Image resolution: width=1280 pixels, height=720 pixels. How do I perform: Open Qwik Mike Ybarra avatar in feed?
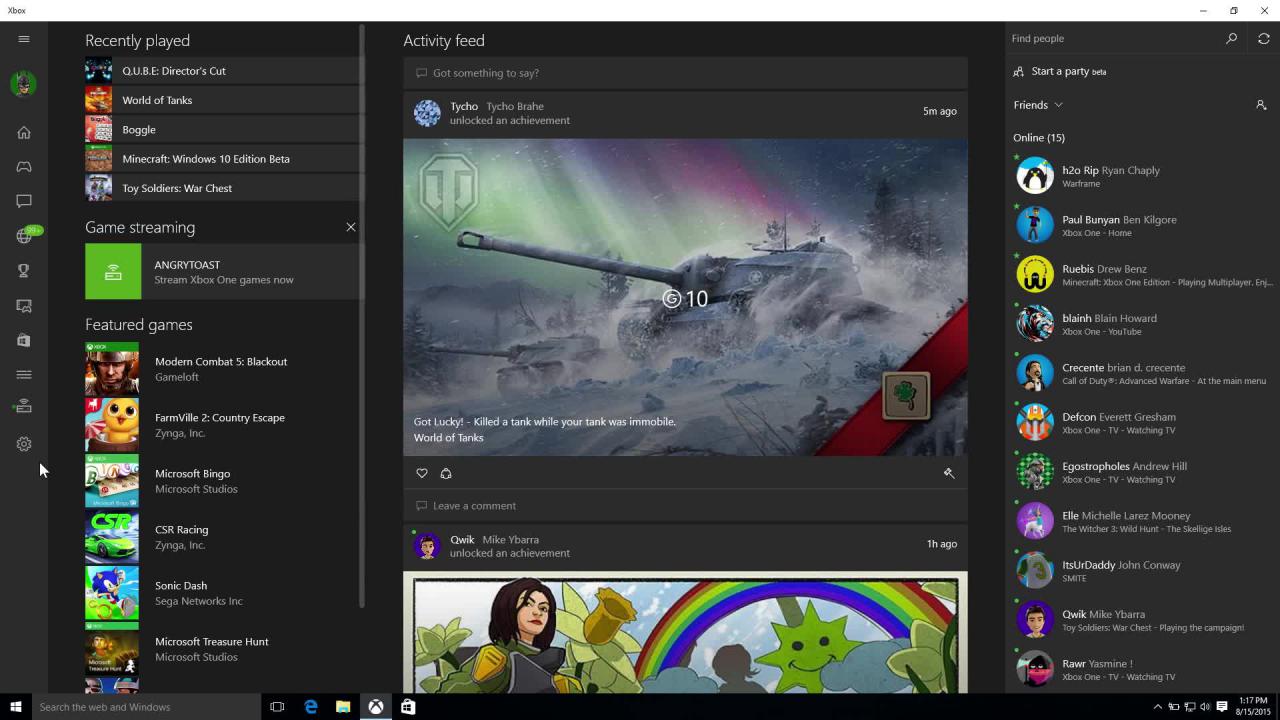pyautogui.click(x=427, y=546)
